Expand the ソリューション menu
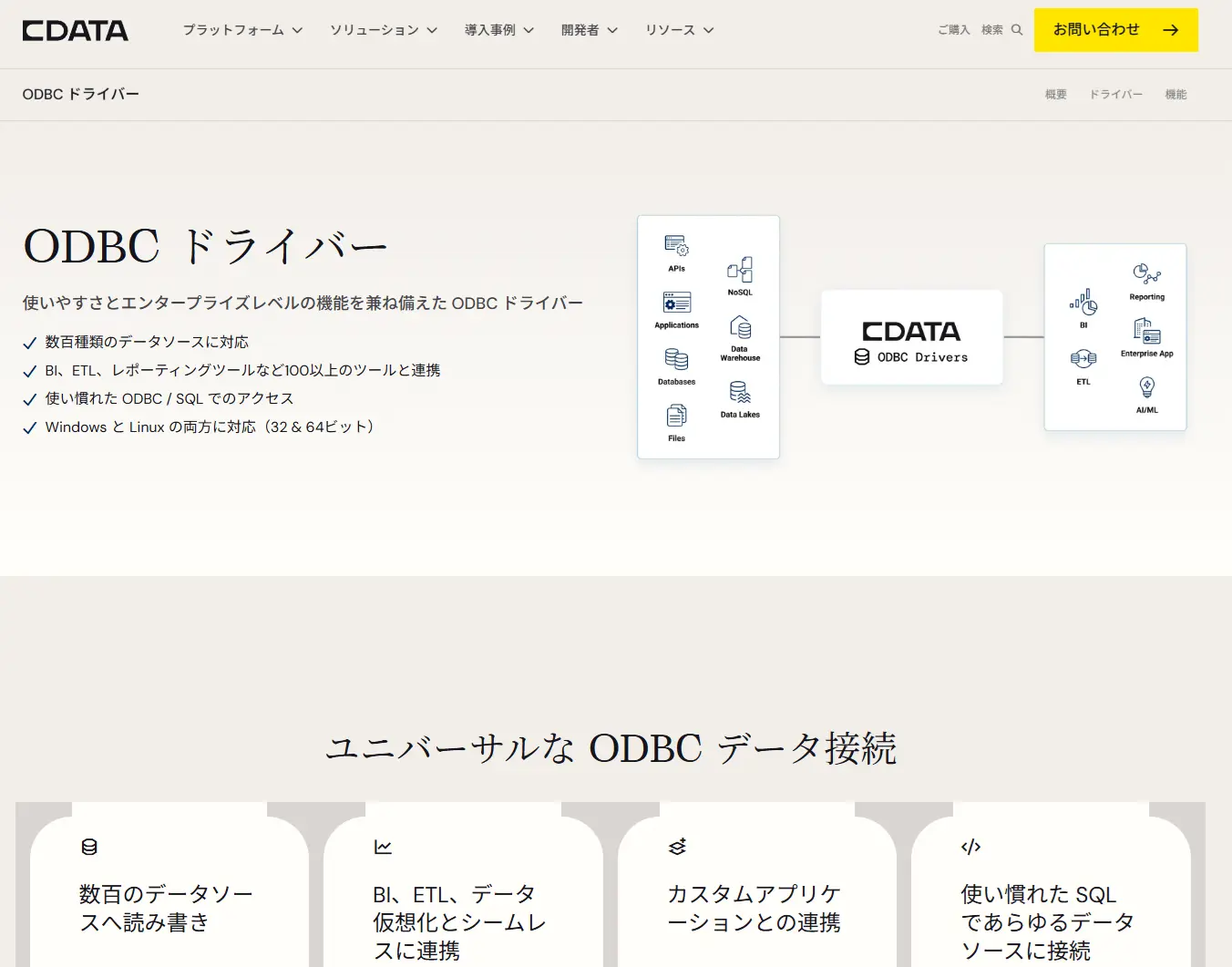 pos(384,30)
